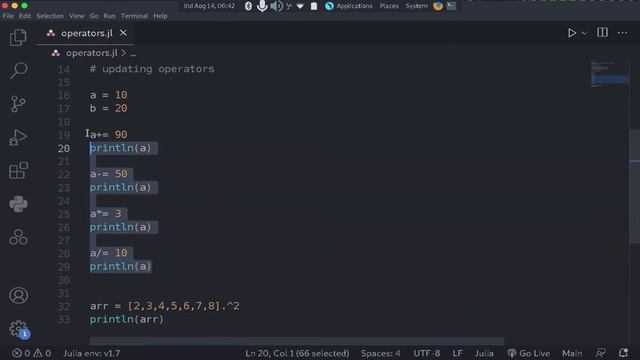Open the Run and Debug view
The image size is (640, 360).
18,138
